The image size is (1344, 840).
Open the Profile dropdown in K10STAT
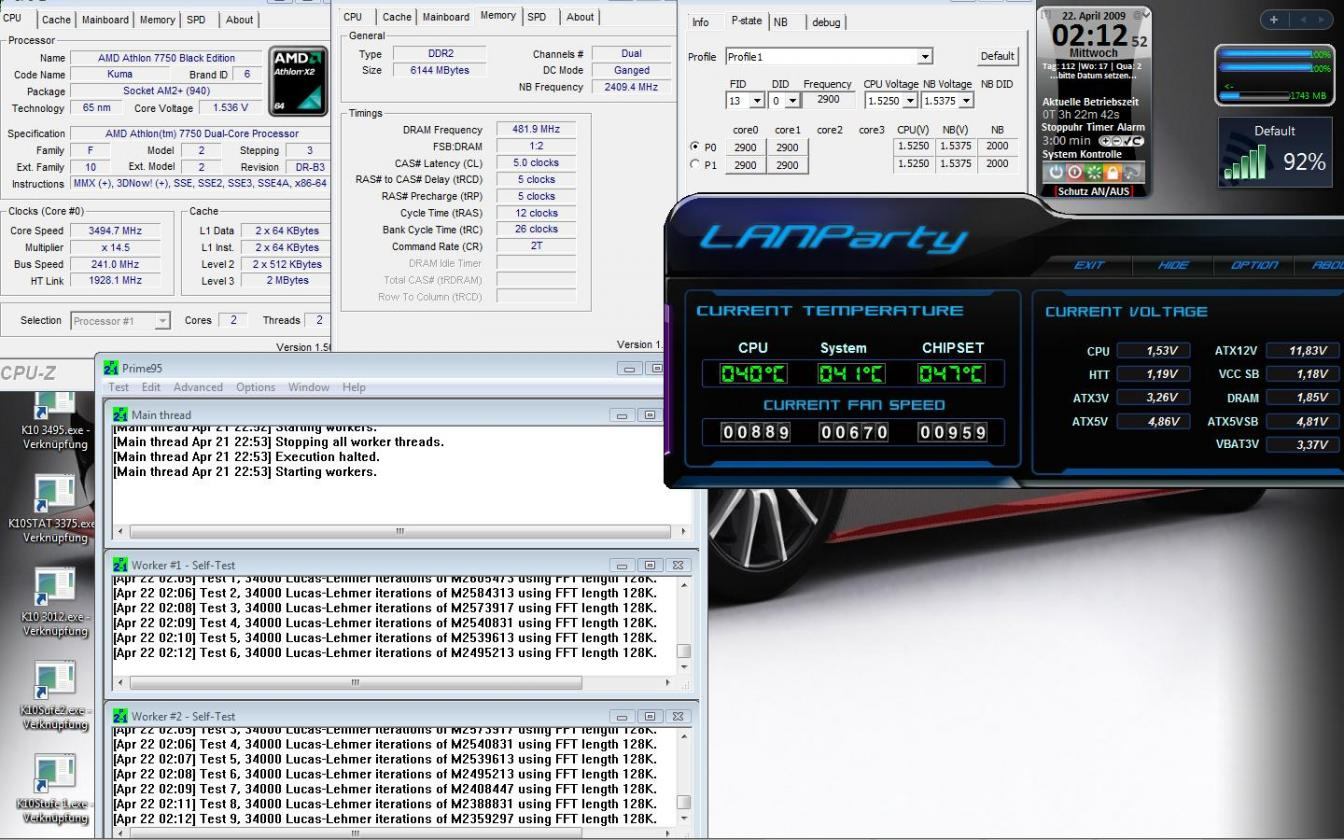coord(924,57)
